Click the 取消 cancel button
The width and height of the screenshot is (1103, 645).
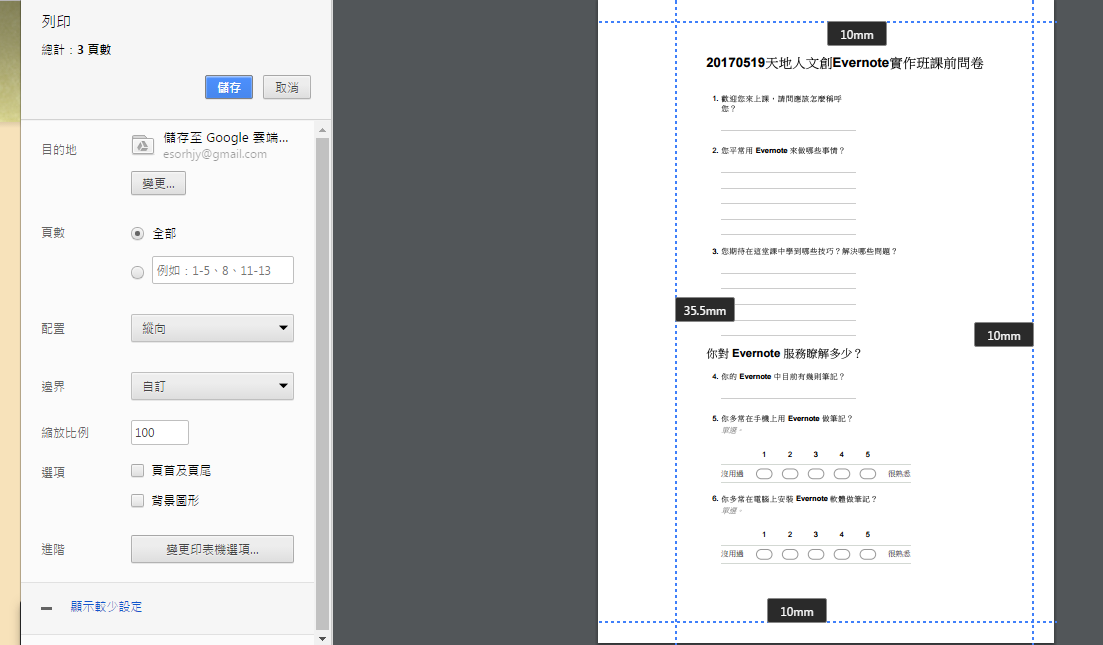tap(286, 87)
